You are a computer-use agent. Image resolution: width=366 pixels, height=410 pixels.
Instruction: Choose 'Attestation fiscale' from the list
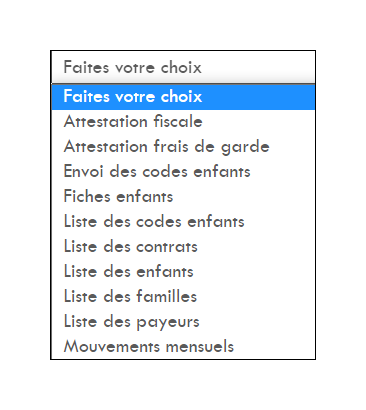tap(183, 122)
